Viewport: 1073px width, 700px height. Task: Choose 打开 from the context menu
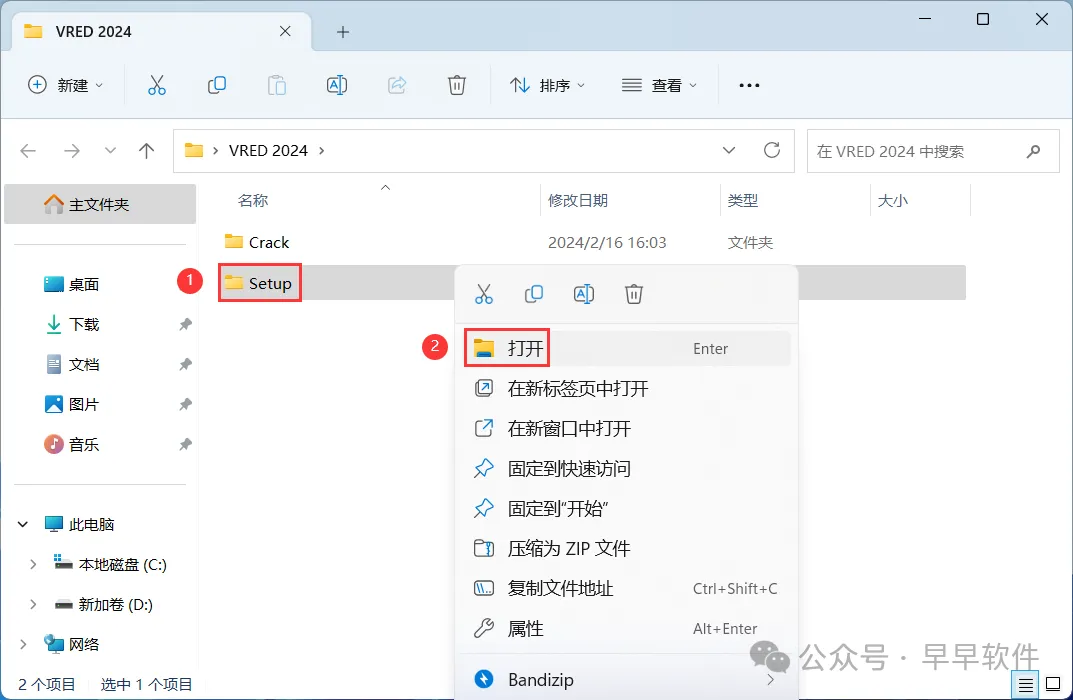pyautogui.click(x=627, y=348)
